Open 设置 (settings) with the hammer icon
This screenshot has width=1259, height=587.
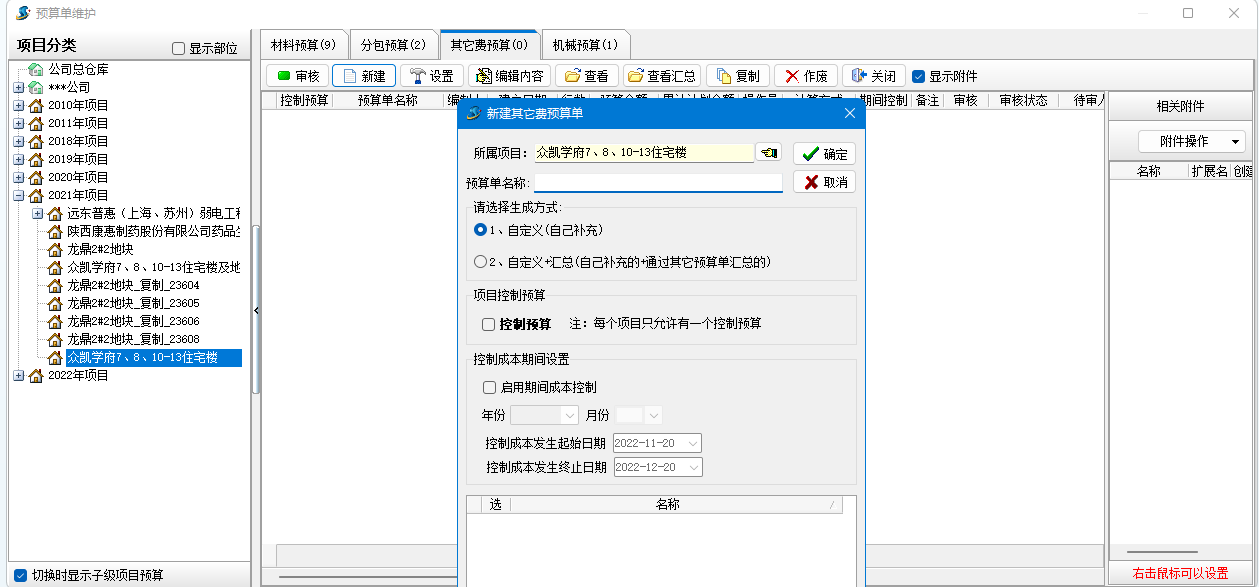(x=417, y=76)
